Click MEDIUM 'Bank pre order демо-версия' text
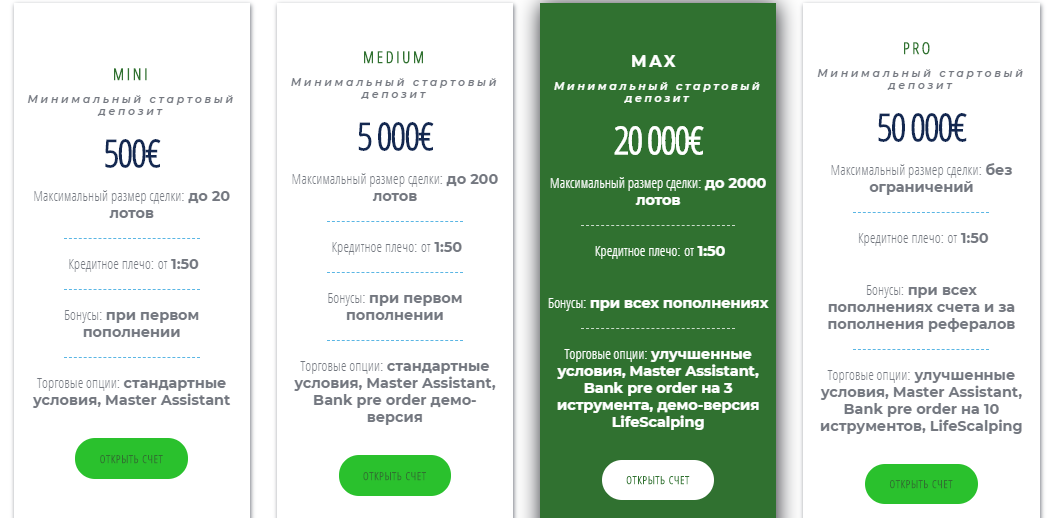The height and width of the screenshot is (518, 1051). pyautogui.click(x=395, y=409)
